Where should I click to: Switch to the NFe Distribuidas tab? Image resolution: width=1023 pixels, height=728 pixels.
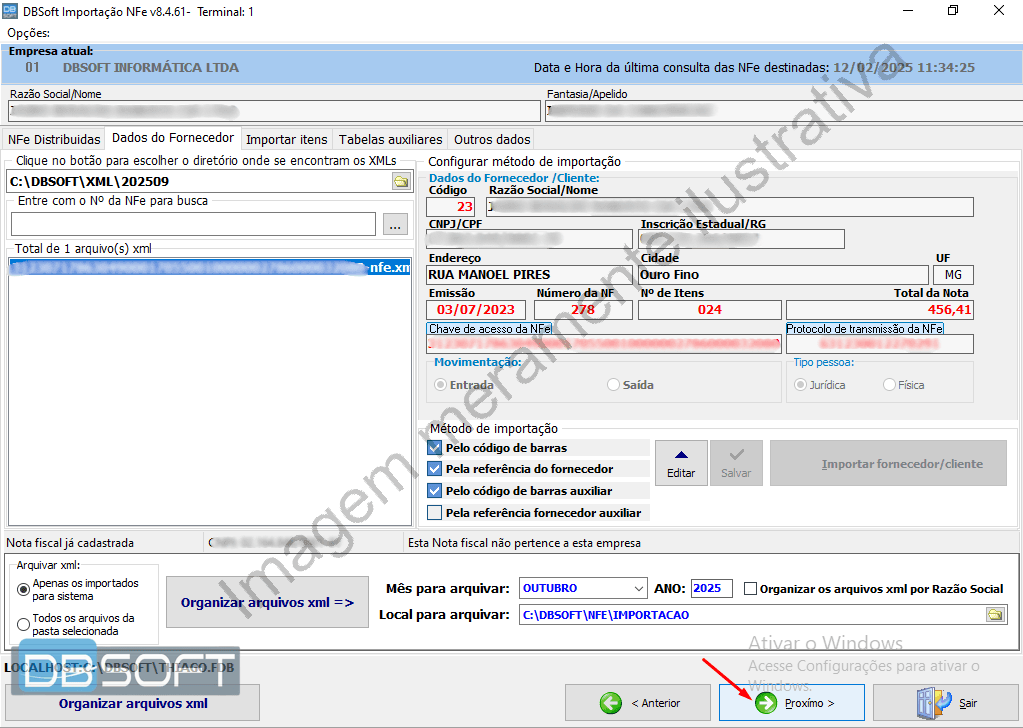54,139
